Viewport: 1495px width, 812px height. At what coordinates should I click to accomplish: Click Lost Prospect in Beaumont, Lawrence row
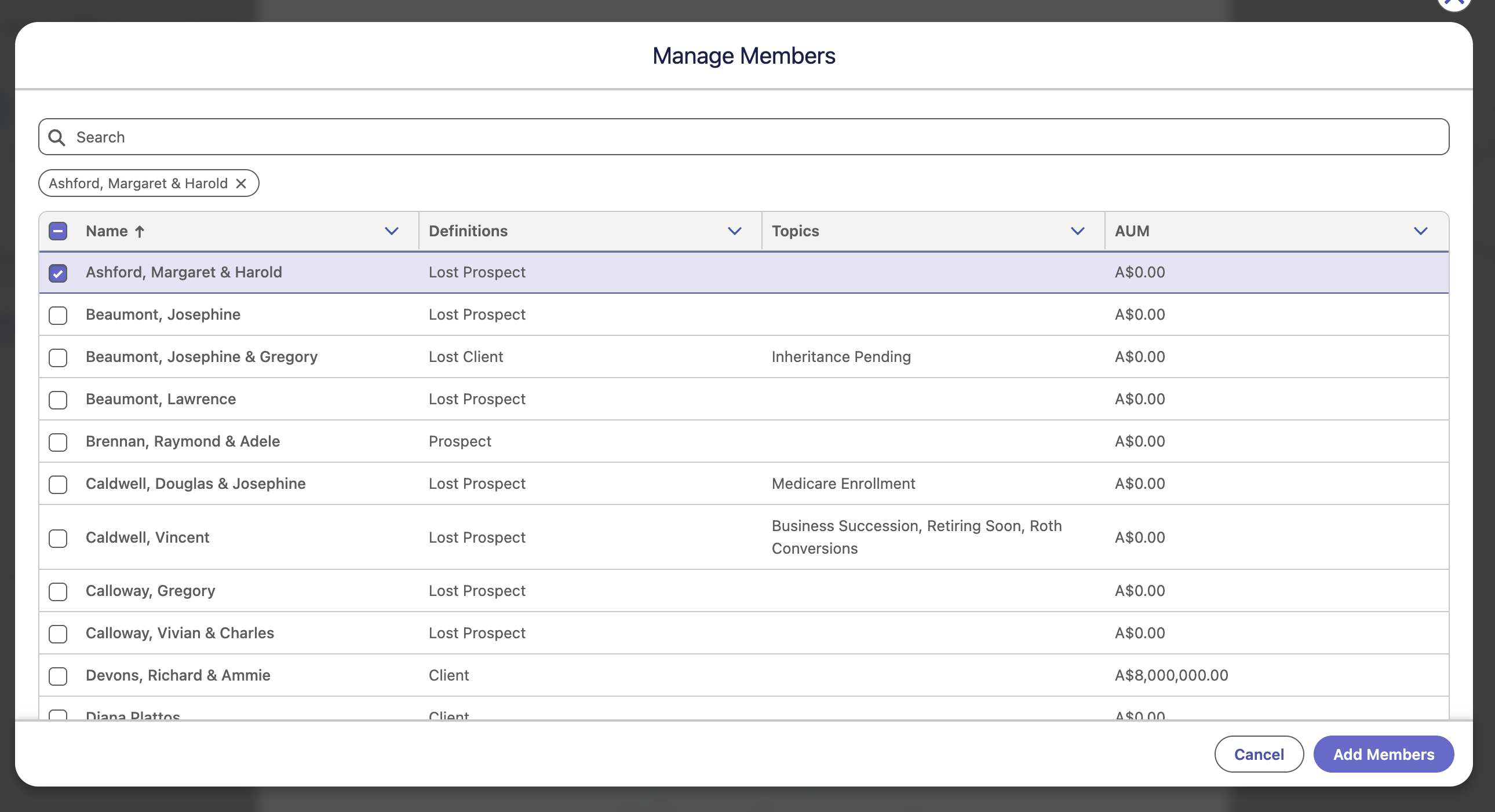coord(477,399)
